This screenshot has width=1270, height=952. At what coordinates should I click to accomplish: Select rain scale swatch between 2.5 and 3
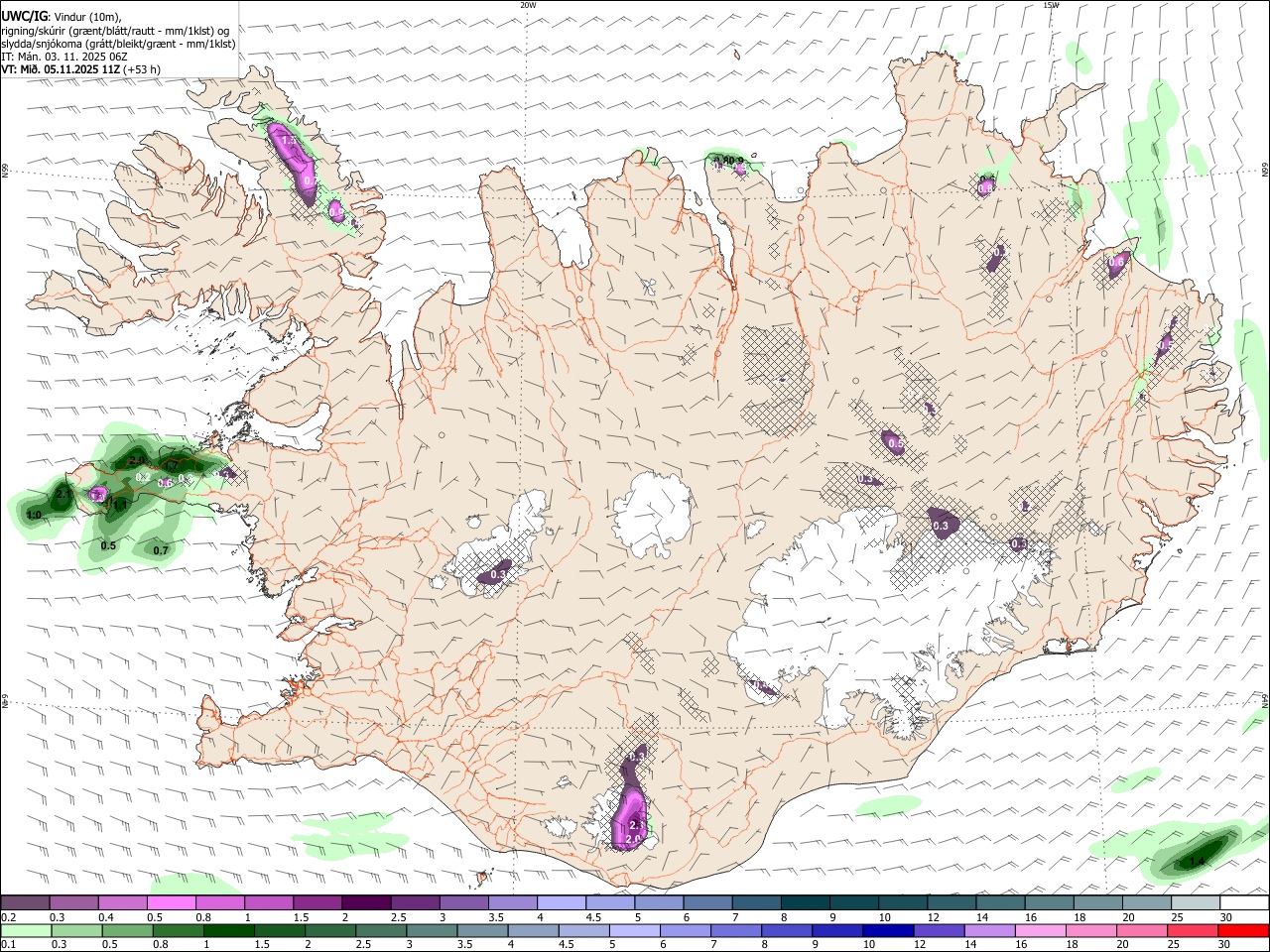[x=381, y=930]
